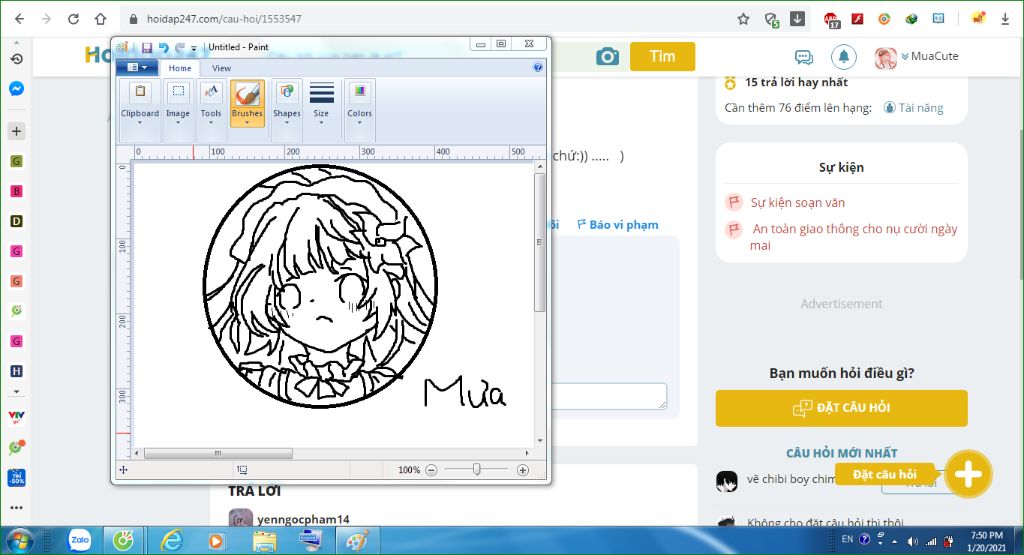This screenshot has height=555, width=1024.
Task: Open Windows Explorer folder on taskbar
Action: click(264, 541)
